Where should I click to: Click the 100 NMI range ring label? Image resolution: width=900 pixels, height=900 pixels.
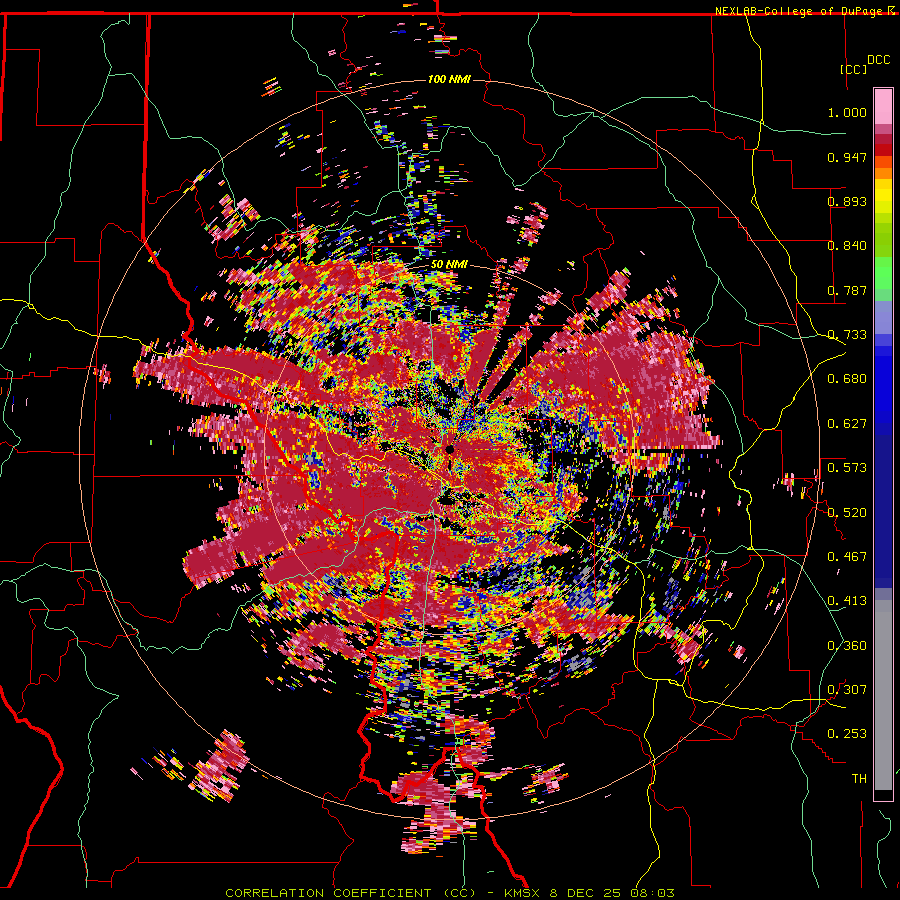(449, 79)
